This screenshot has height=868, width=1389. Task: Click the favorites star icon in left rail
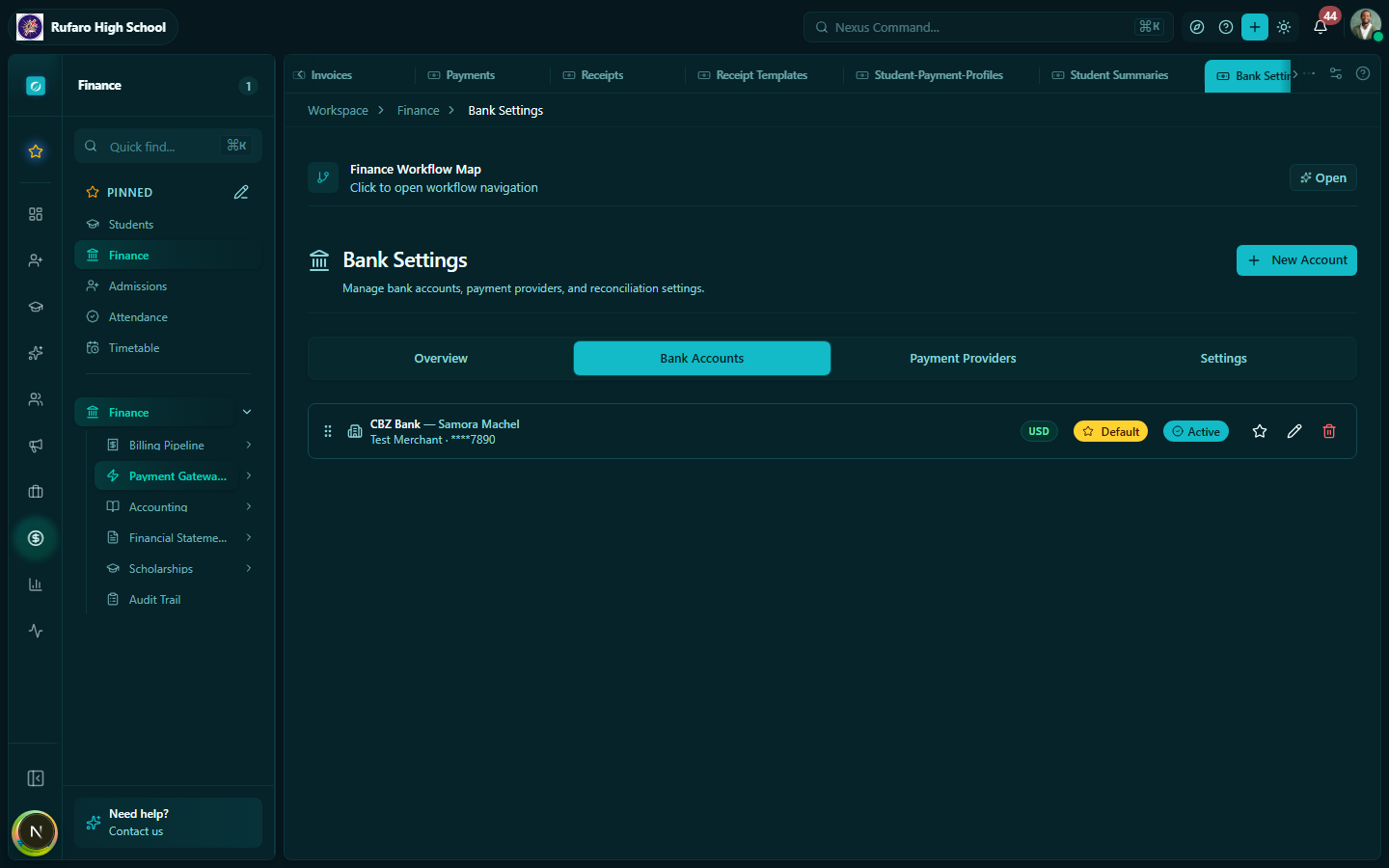[x=36, y=151]
